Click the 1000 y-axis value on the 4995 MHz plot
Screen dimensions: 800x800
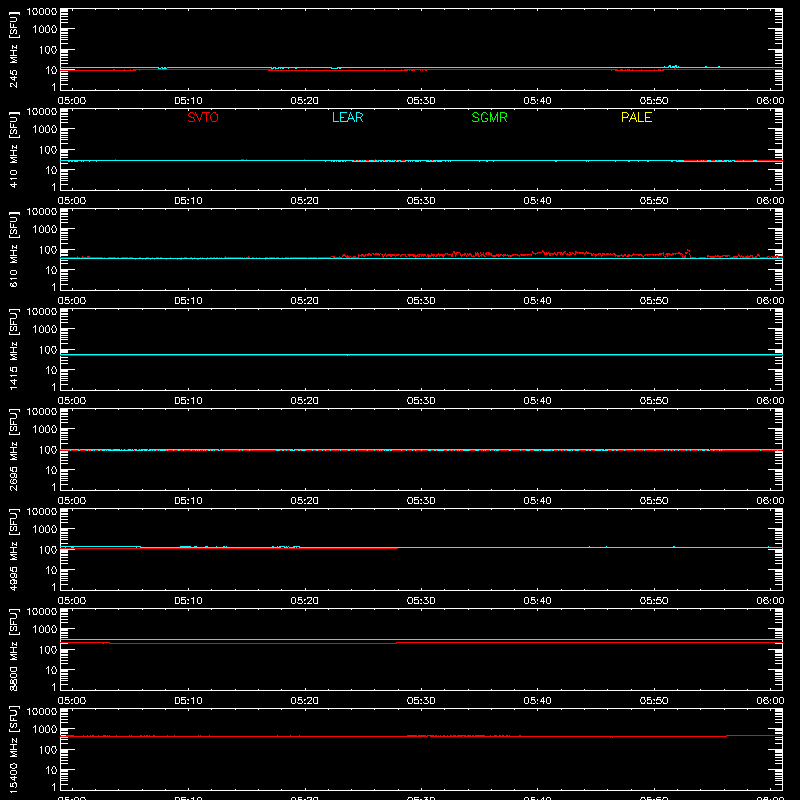click(x=45, y=530)
